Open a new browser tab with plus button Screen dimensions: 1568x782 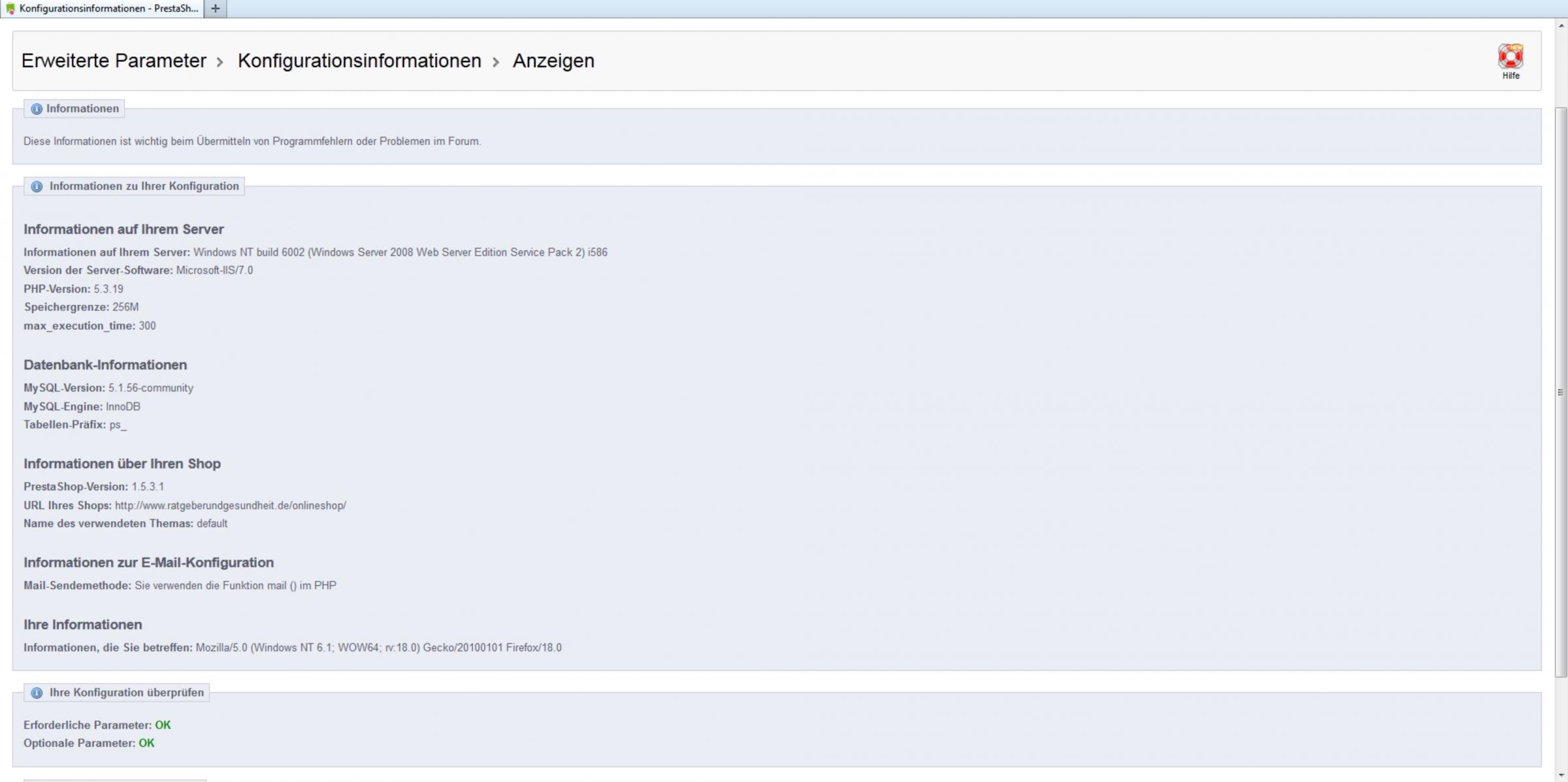(x=215, y=8)
